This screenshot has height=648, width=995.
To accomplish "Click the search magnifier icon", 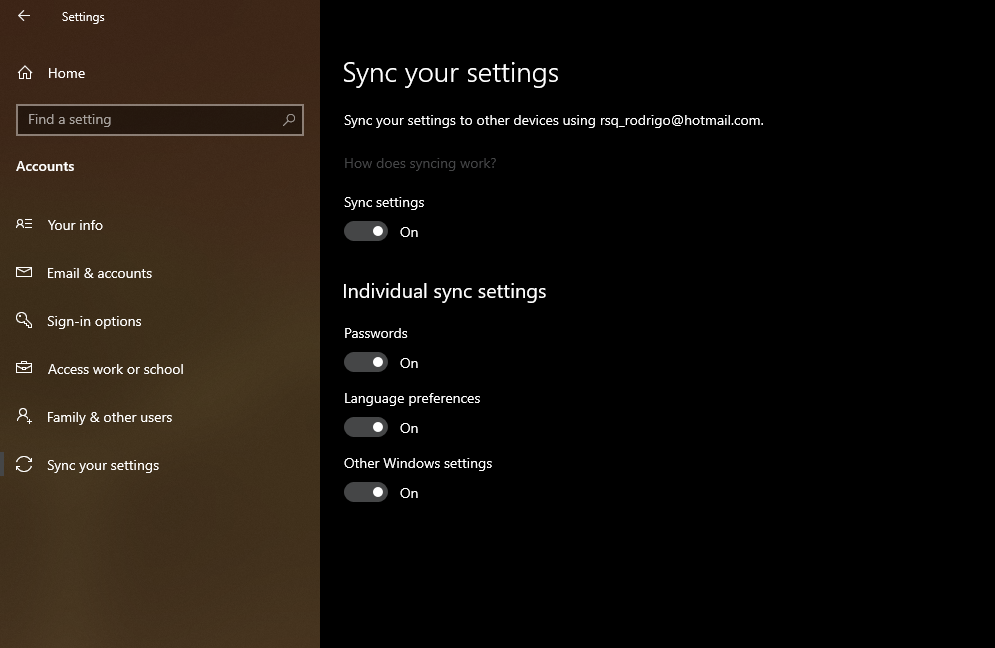I will 289,119.
